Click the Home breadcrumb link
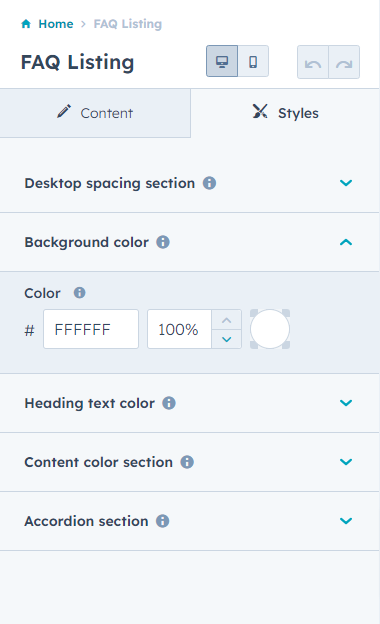The image size is (380, 624). point(56,24)
